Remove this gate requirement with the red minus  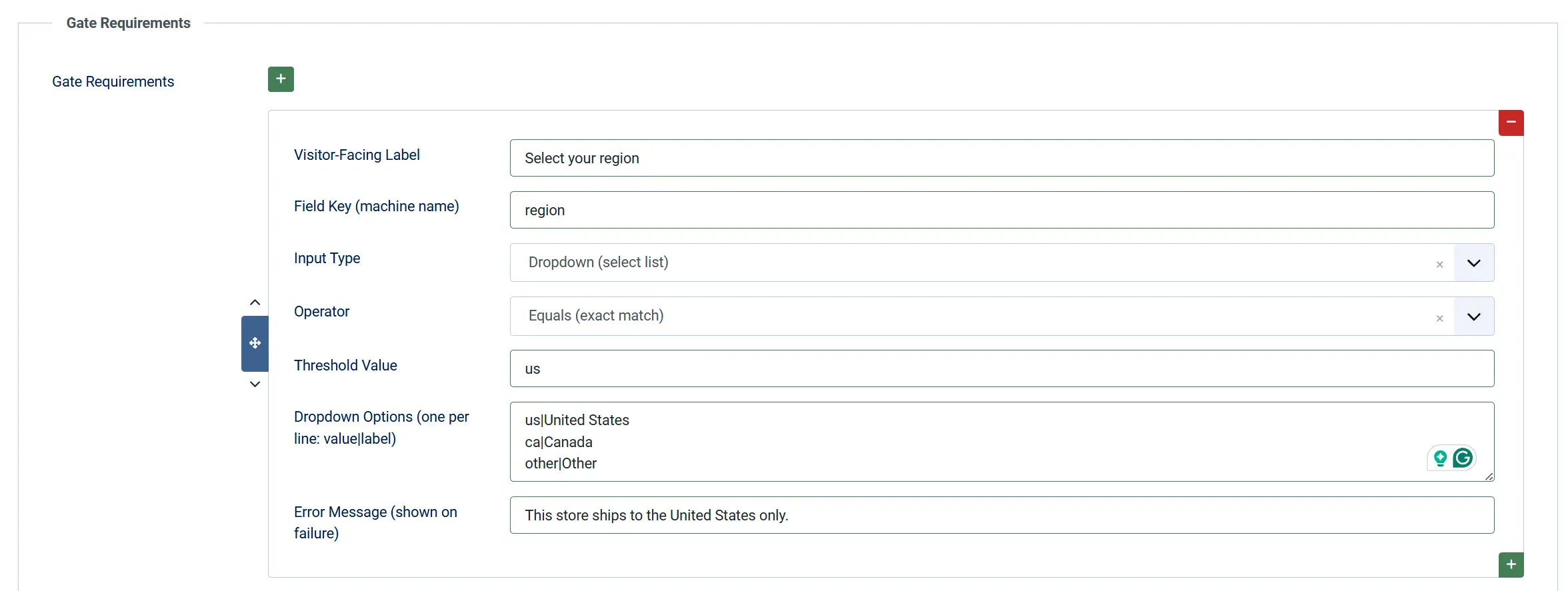click(x=1511, y=123)
